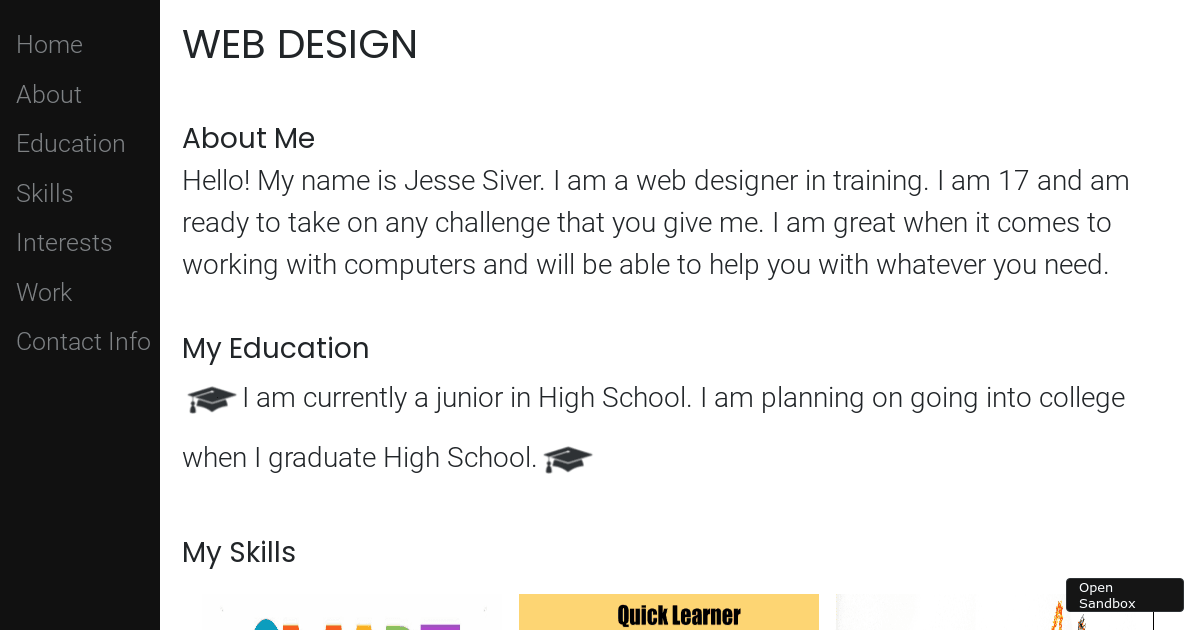Viewport: 1200px width, 630px height.
Task: Click the My Education heading
Action: [275, 348]
